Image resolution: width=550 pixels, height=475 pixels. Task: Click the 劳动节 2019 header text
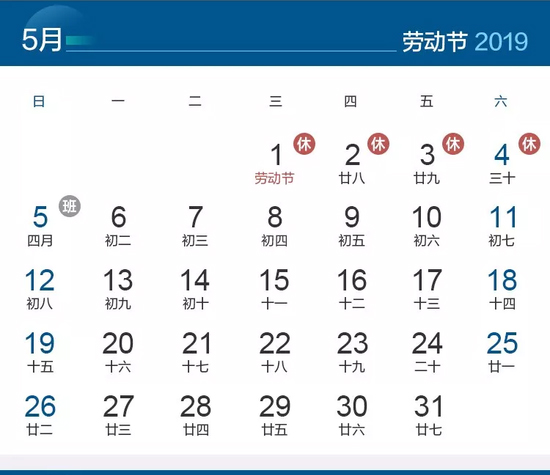[x=465, y=42]
